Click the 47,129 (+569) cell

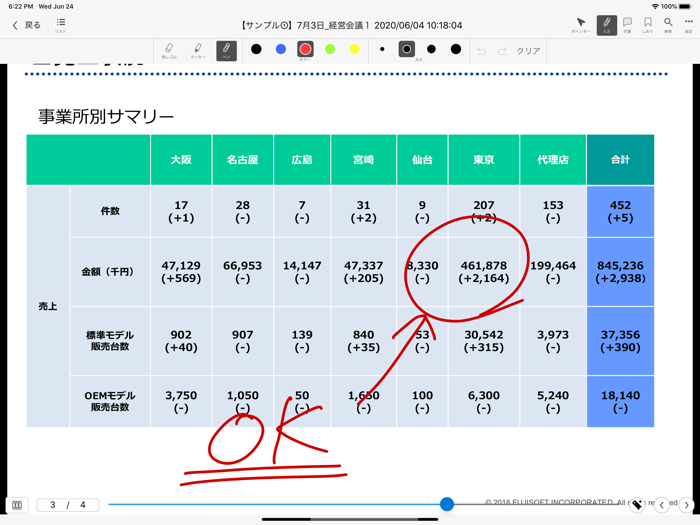coord(181,271)
